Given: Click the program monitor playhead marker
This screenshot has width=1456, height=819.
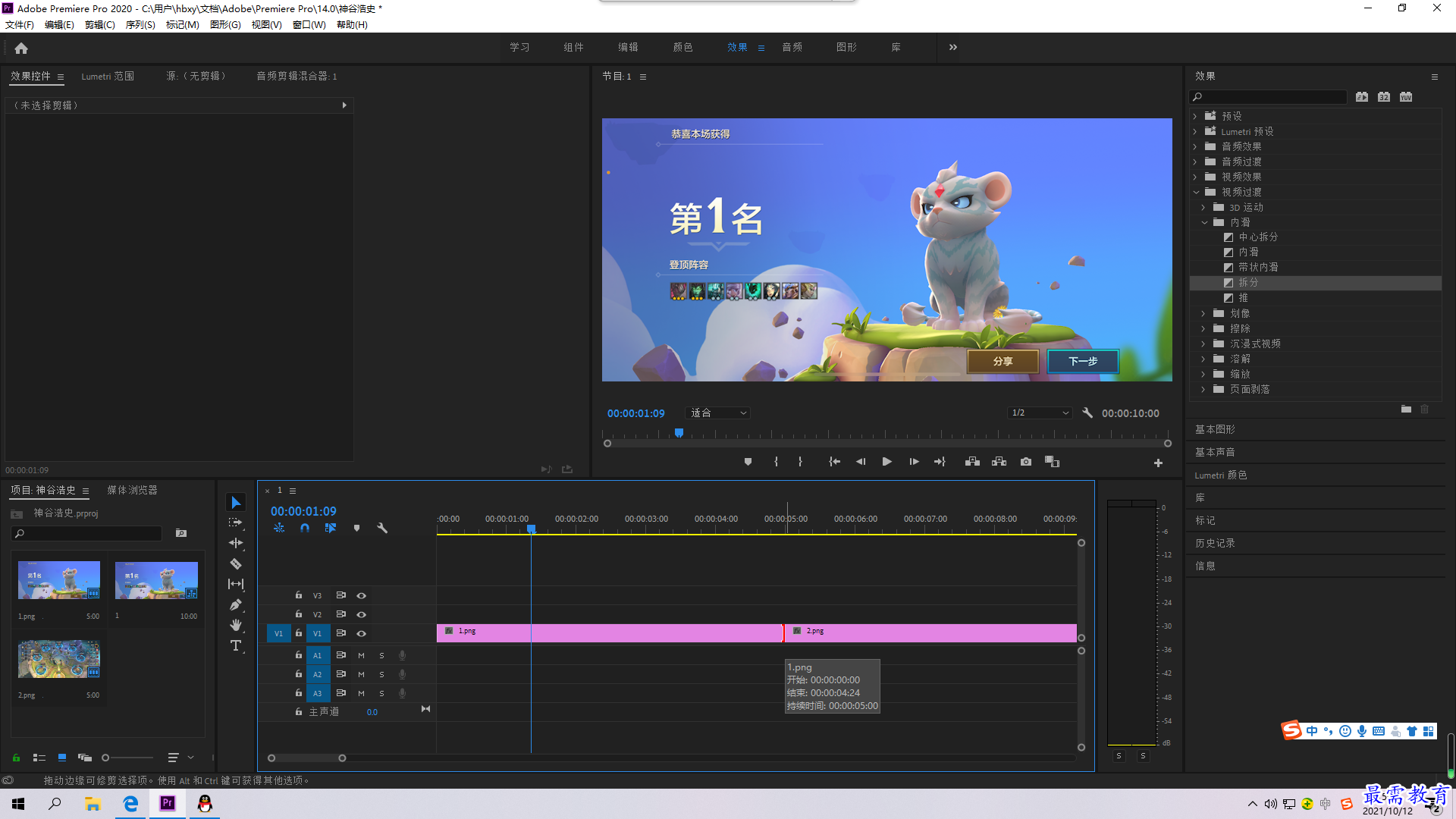Looking at the screenshot, I should point(679,433).
